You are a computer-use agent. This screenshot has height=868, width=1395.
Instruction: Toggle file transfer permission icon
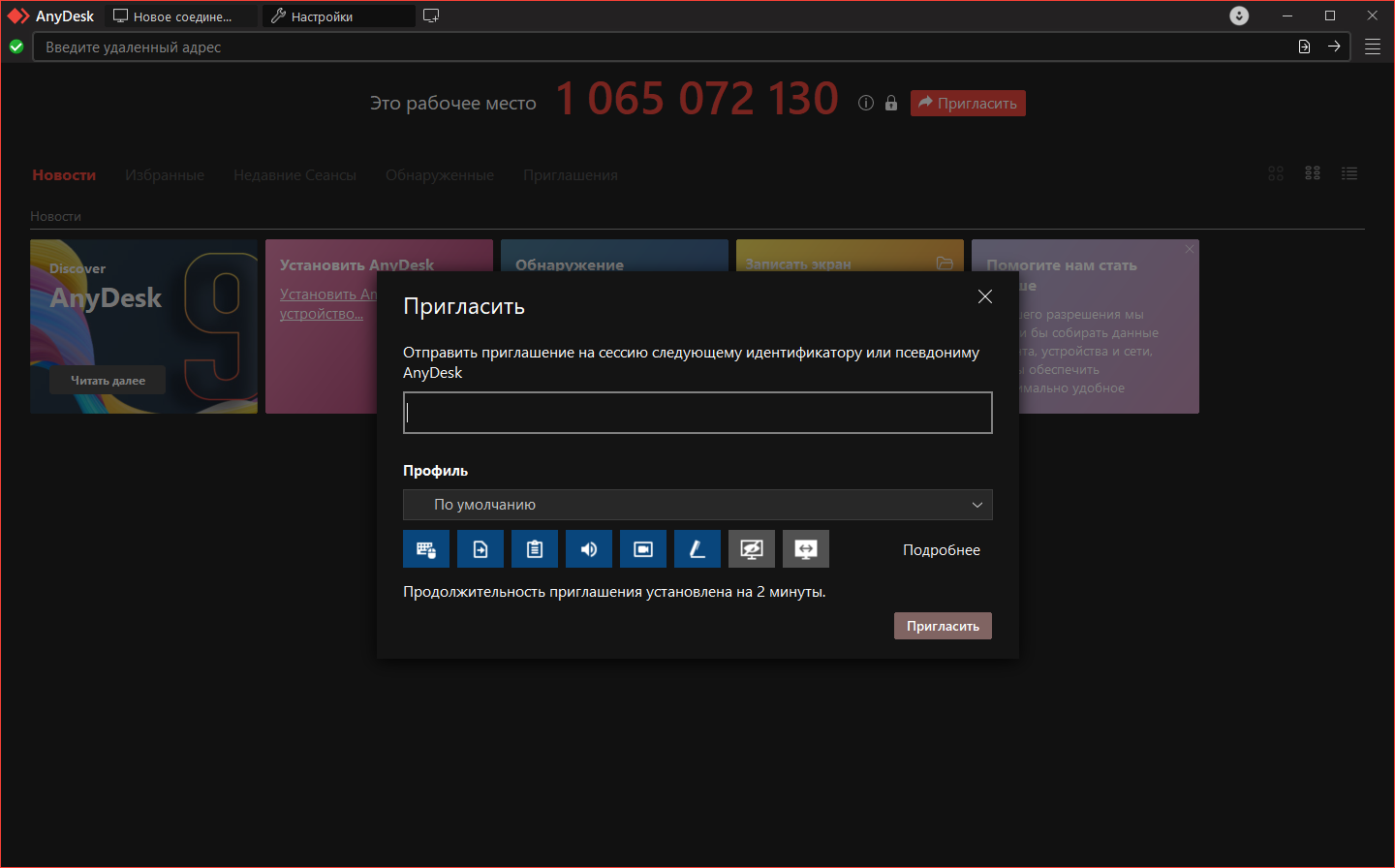[x=480, y=549]
